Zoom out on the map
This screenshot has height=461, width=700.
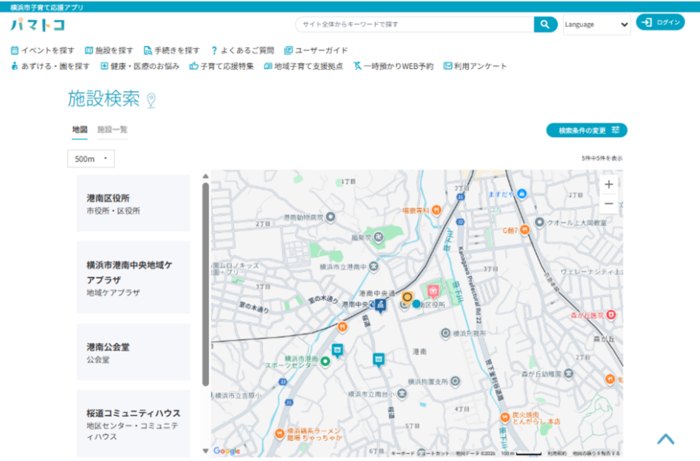pos(608,204)
